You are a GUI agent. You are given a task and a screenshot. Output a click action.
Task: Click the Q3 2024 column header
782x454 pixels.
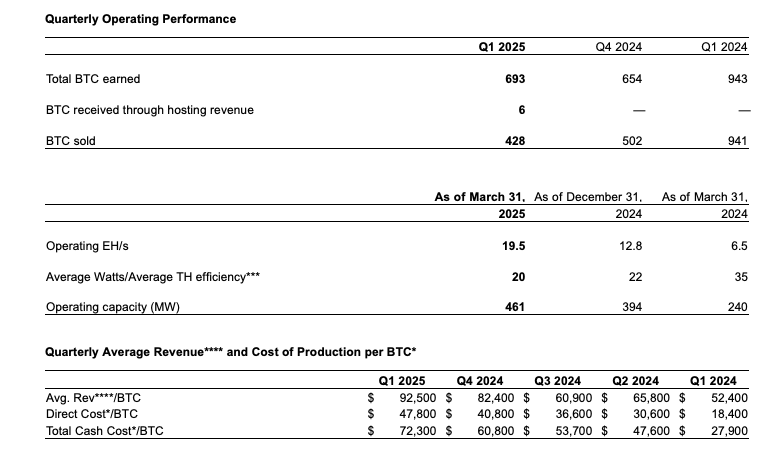click(558, 380)
